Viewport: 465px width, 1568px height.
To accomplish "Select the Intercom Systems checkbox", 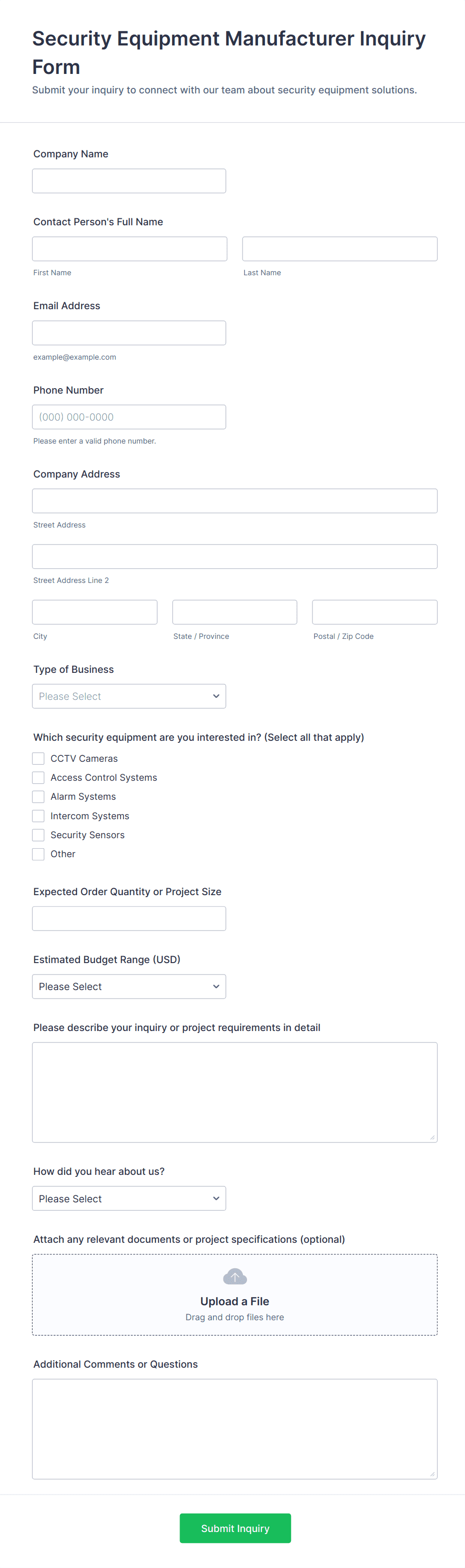I will click(x=38, y=816).
